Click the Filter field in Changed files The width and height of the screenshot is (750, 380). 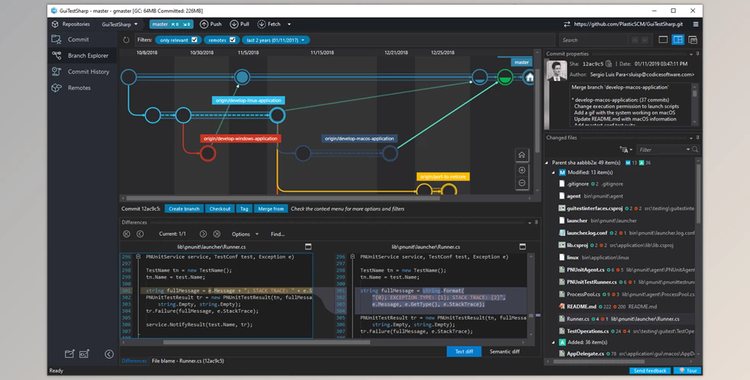click(x=662, y=150)
